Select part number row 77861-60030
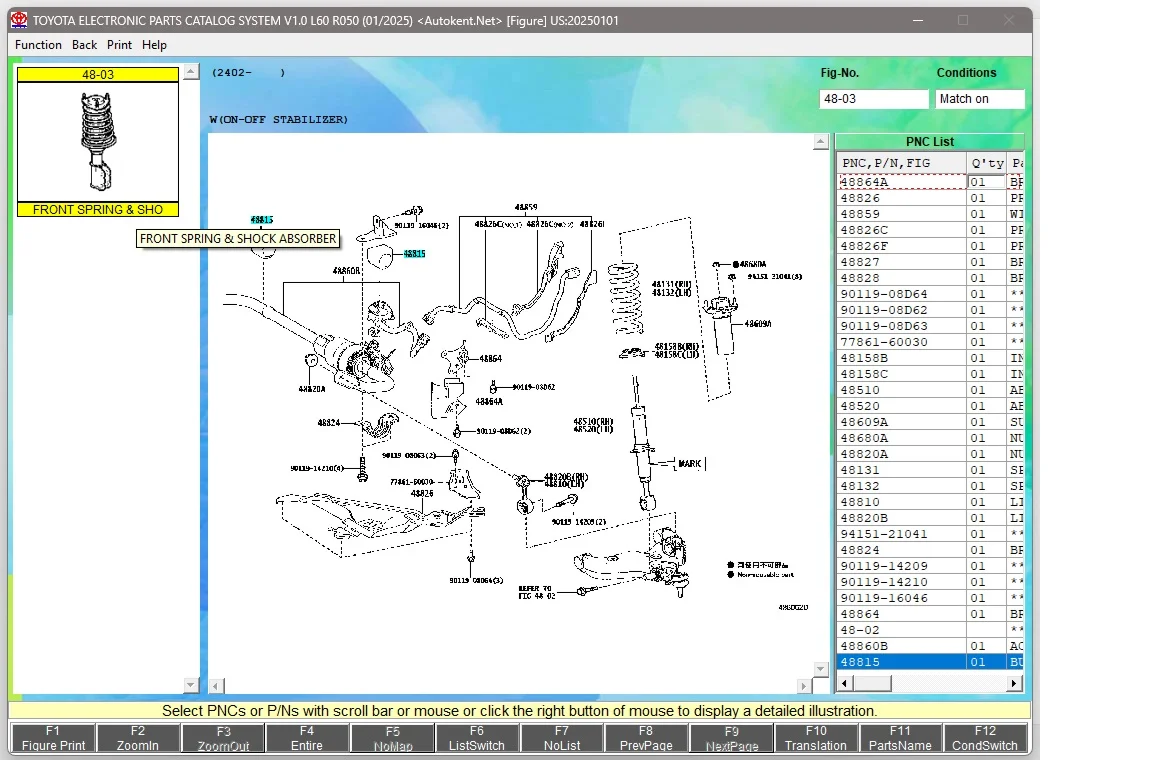The width and height of the screenshot is (1152, 760). coord(929,342)
